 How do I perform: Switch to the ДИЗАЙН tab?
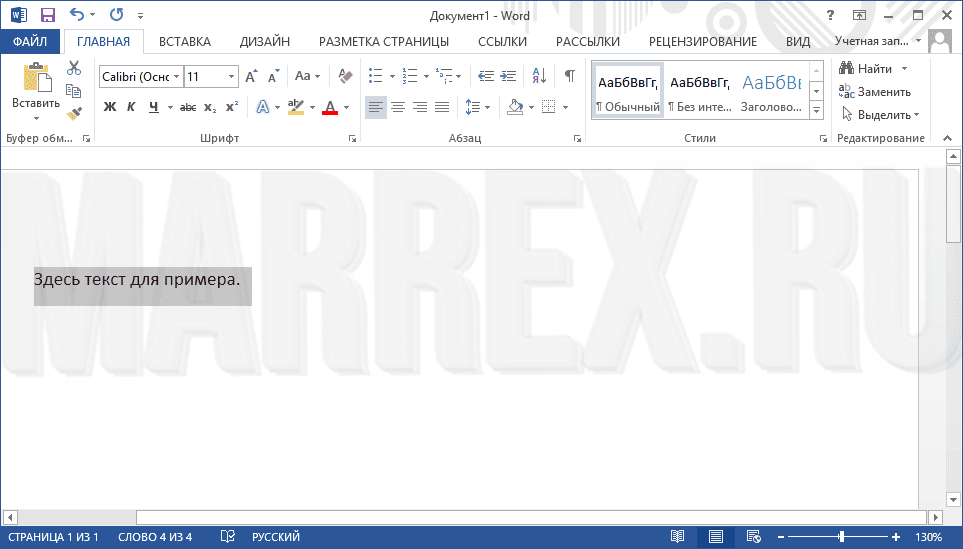click(x=265, y=42)
